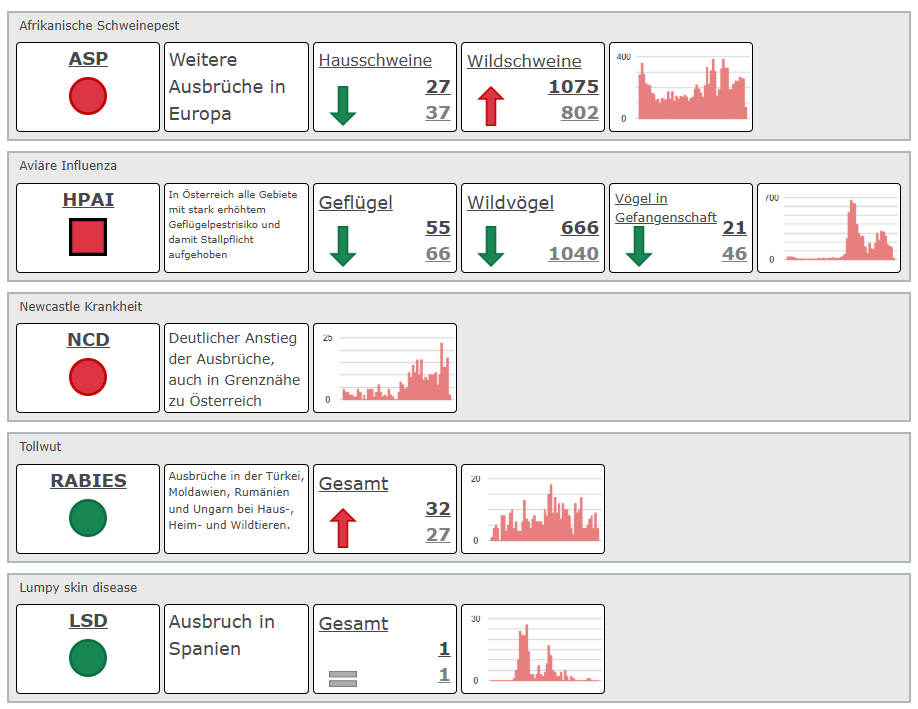Viewport: 918px width, 709px height.
Task: Click the green down arrow in Hausschweine card
Action: coord(343,105)
